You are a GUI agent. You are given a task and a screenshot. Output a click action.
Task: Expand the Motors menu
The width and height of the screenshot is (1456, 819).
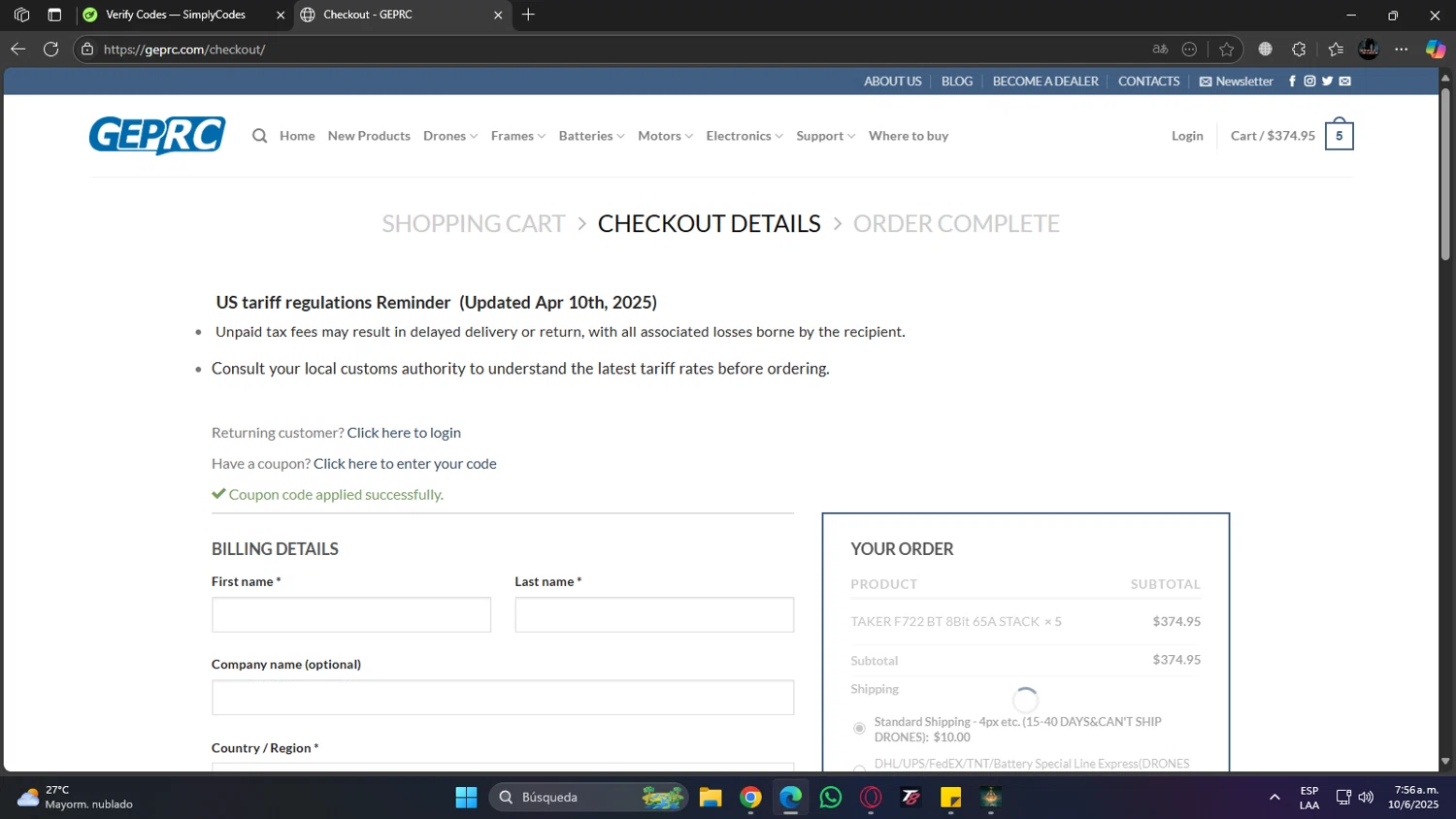(666, 136)
